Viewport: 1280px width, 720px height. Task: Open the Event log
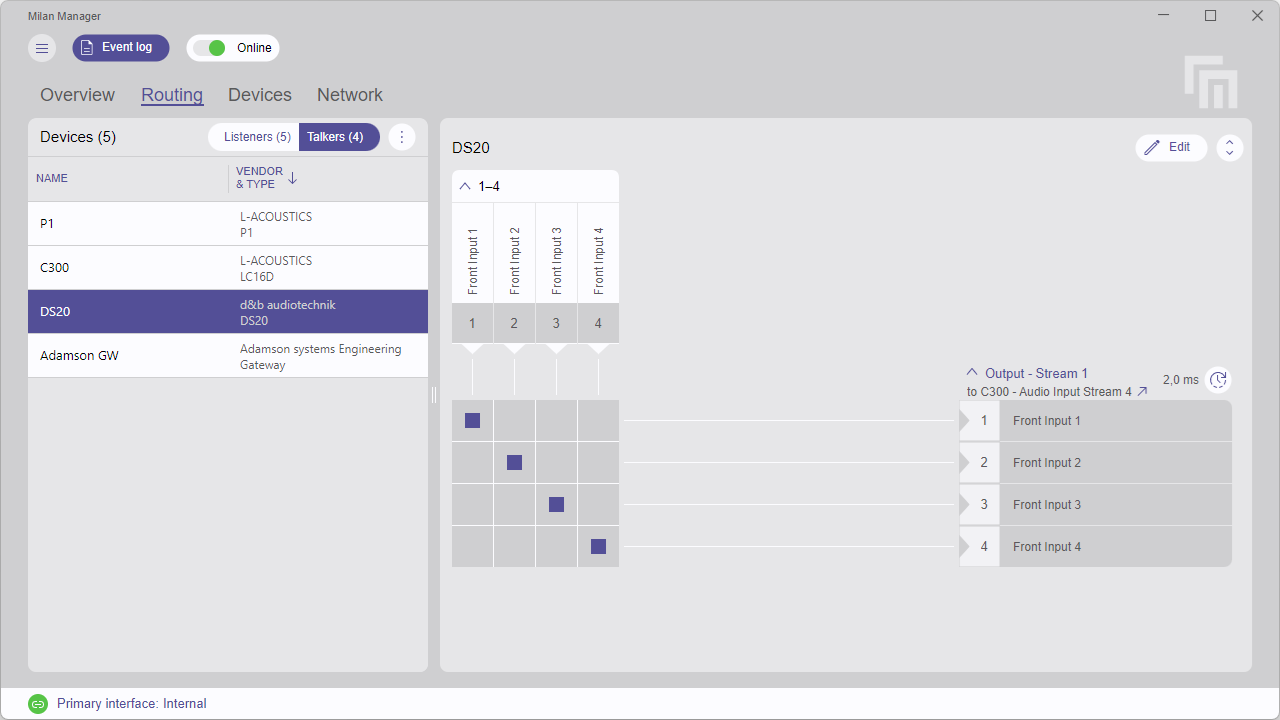point(120,47)
